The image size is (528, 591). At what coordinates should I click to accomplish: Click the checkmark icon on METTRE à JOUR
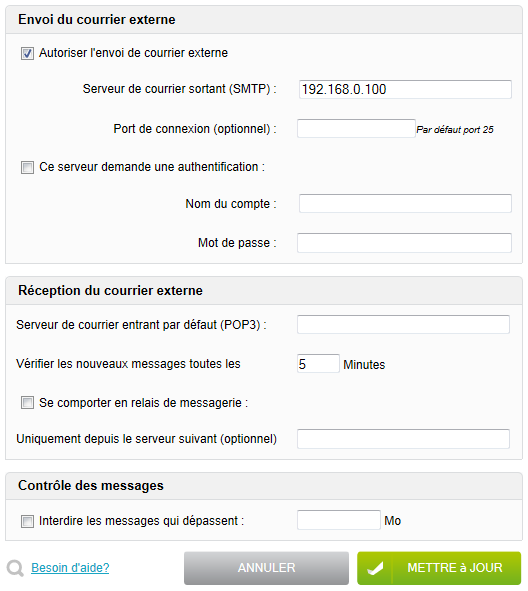pos(375,568)
